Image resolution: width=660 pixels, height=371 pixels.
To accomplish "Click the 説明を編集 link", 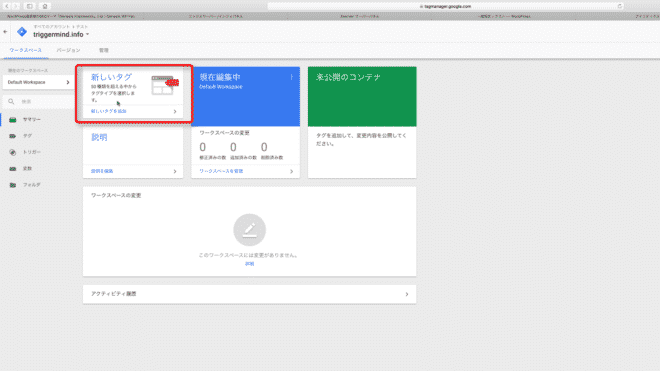I will pos(102,171).
